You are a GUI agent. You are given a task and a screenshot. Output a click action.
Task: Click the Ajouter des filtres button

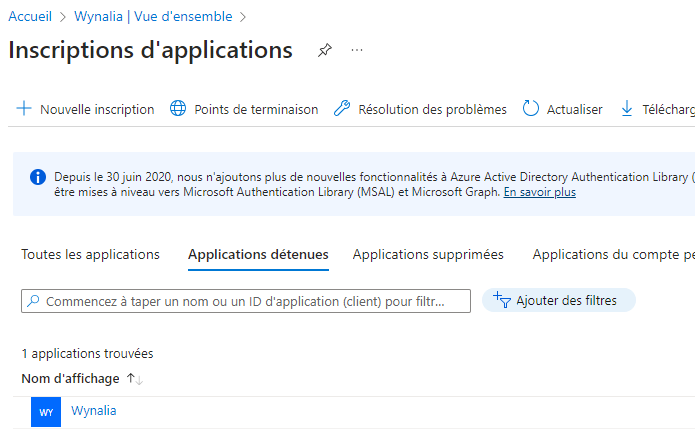tap(558, 300)
